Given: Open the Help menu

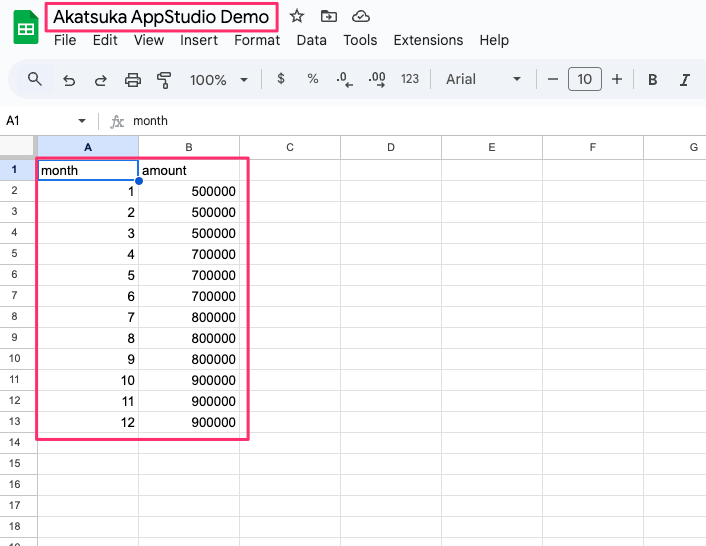Looking at the screenshot, I should pyautogui.click(x=494, y=40).
